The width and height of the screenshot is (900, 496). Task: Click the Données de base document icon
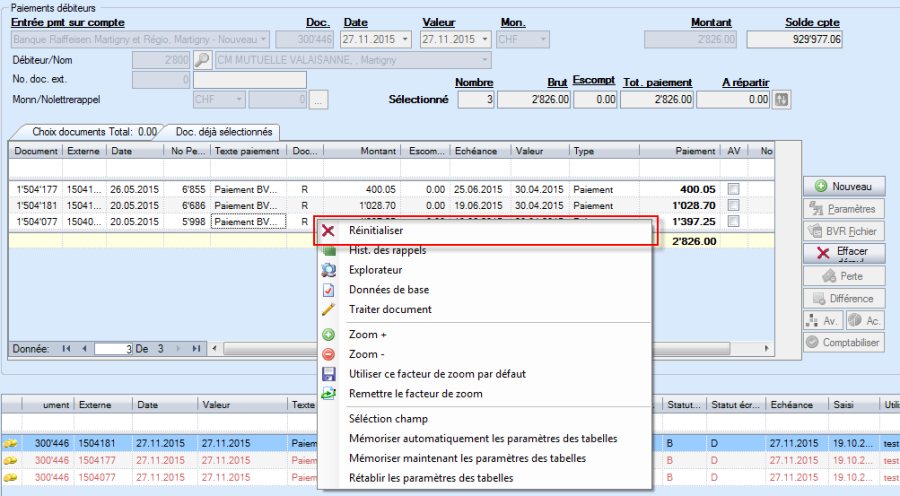click(329, 290)
